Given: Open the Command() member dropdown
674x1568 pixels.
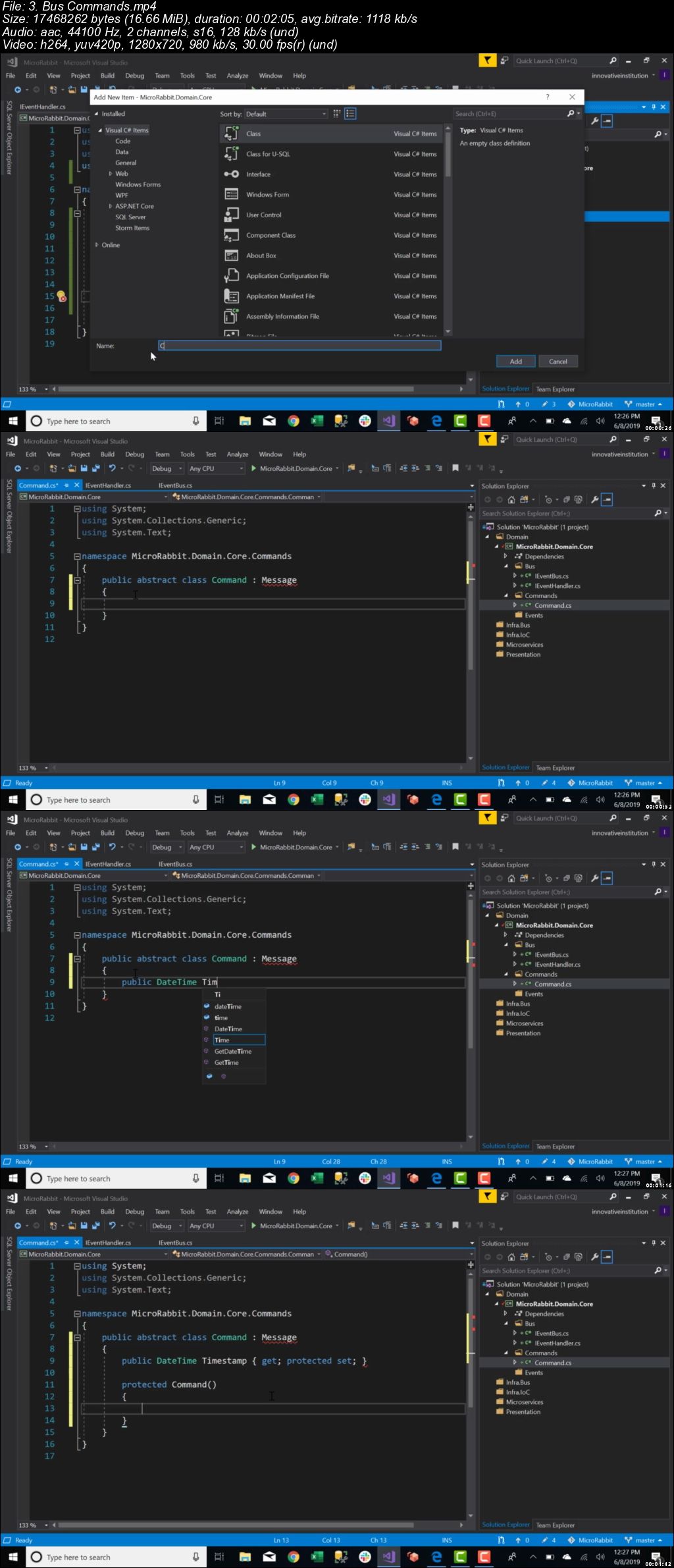Looking at the screenshot, I should [398, 1254].
